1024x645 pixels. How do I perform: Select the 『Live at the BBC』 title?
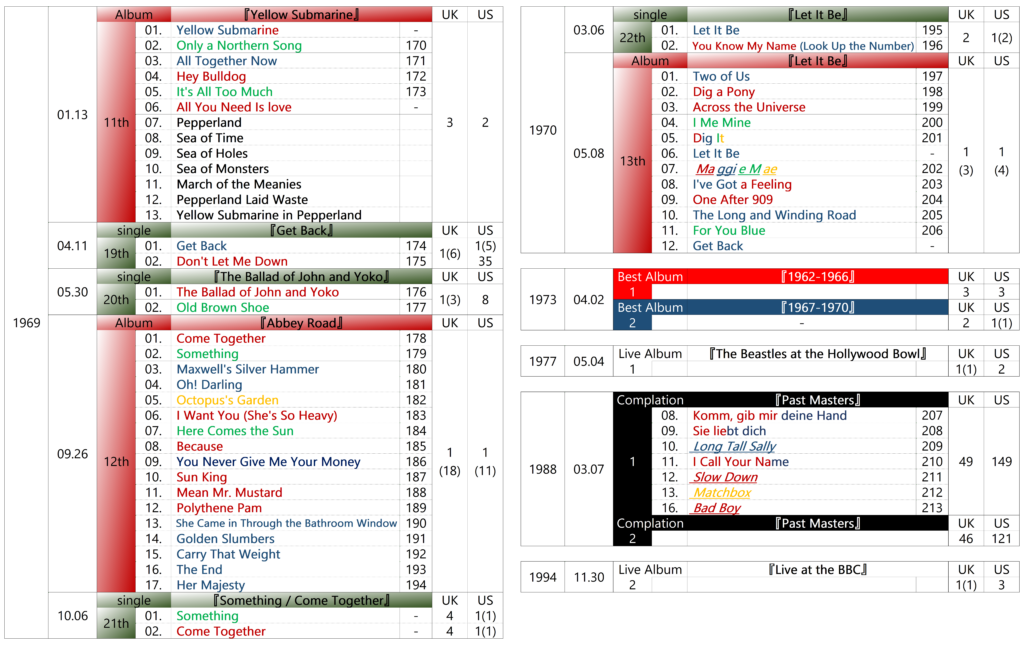tap(817, 570)
